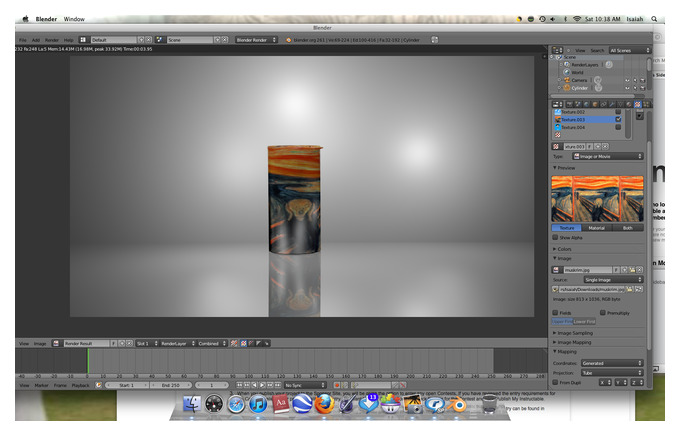
Task: Expand the Colors panel
Action: [x=562, y=249]
